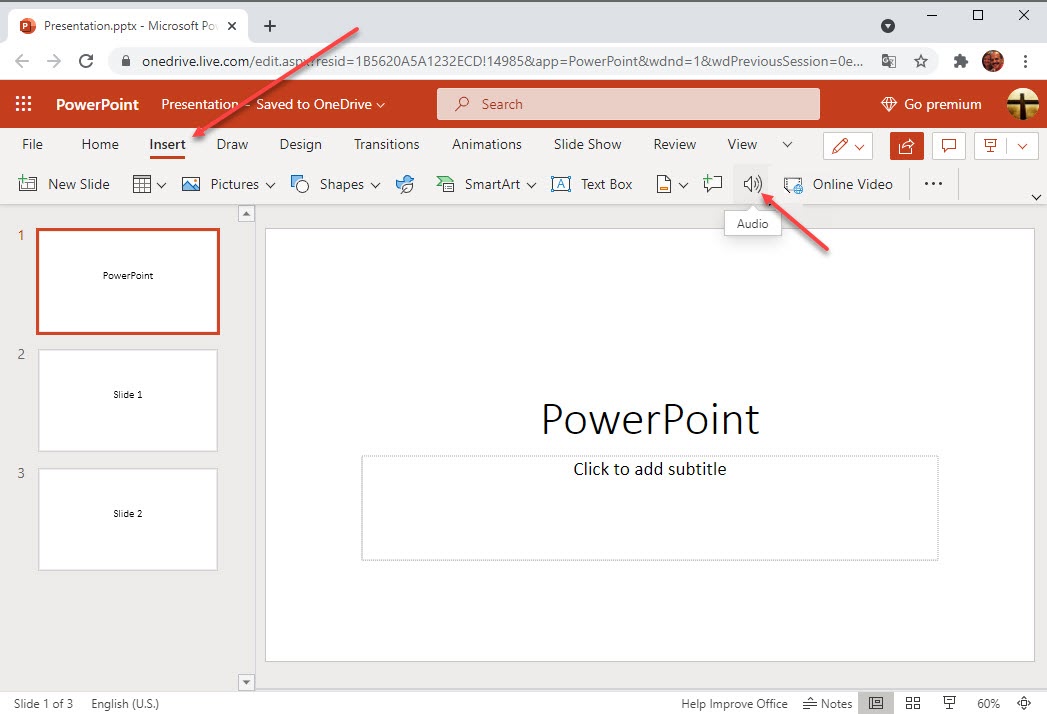Click the 60% zoom level

point(988,703)
